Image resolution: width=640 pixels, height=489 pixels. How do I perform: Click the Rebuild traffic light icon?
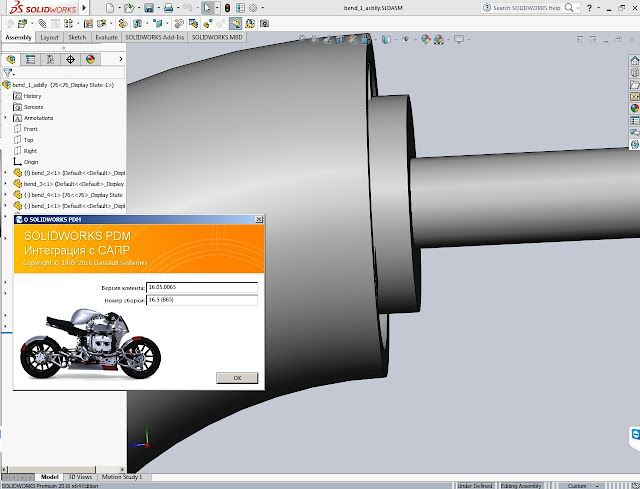pyautogui.click(x=227, y=8)
